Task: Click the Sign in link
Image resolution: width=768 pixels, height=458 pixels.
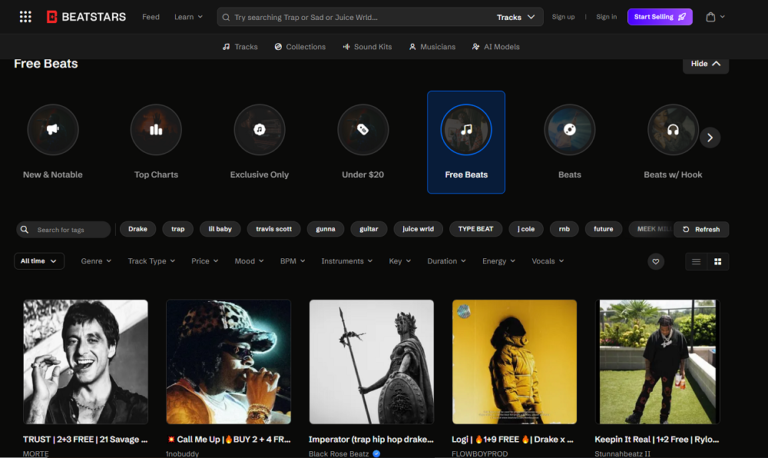Action: 606,17
